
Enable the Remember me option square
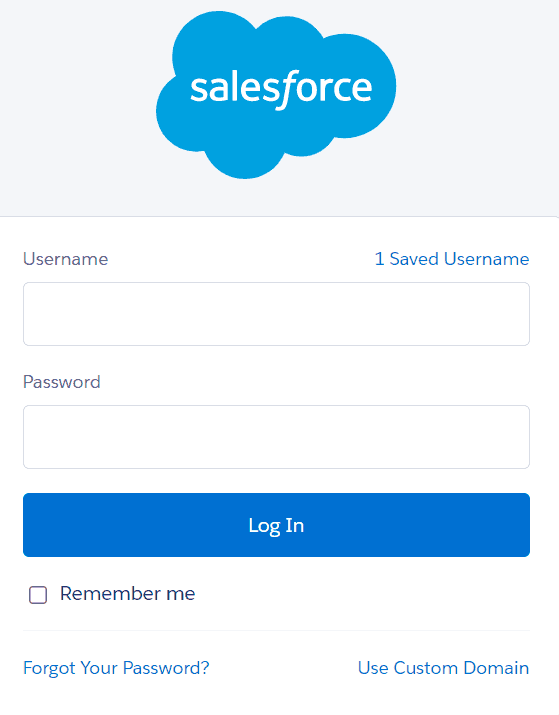pyautogui.click(x=38, y=595)
